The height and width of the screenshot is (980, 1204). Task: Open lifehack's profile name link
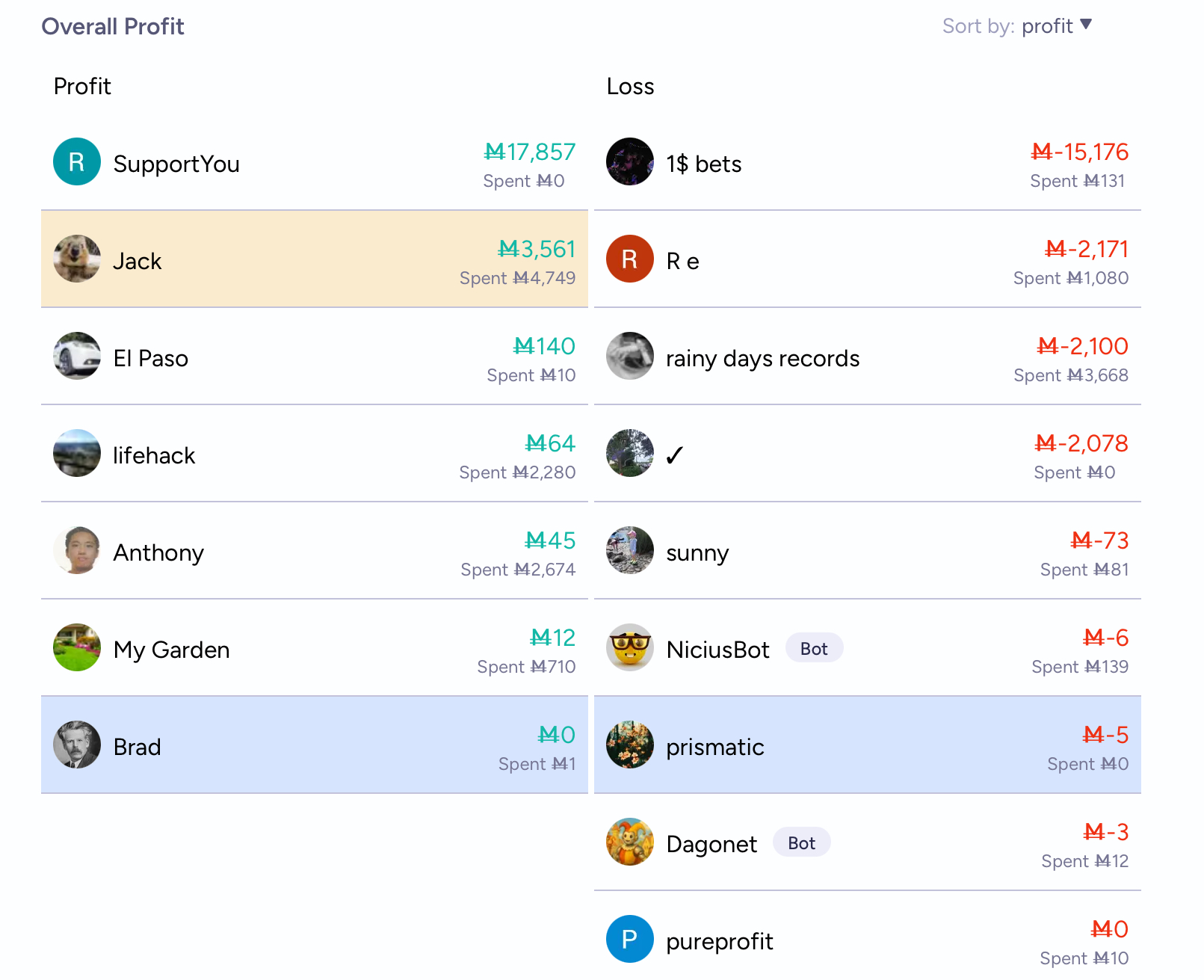[154, 455]
